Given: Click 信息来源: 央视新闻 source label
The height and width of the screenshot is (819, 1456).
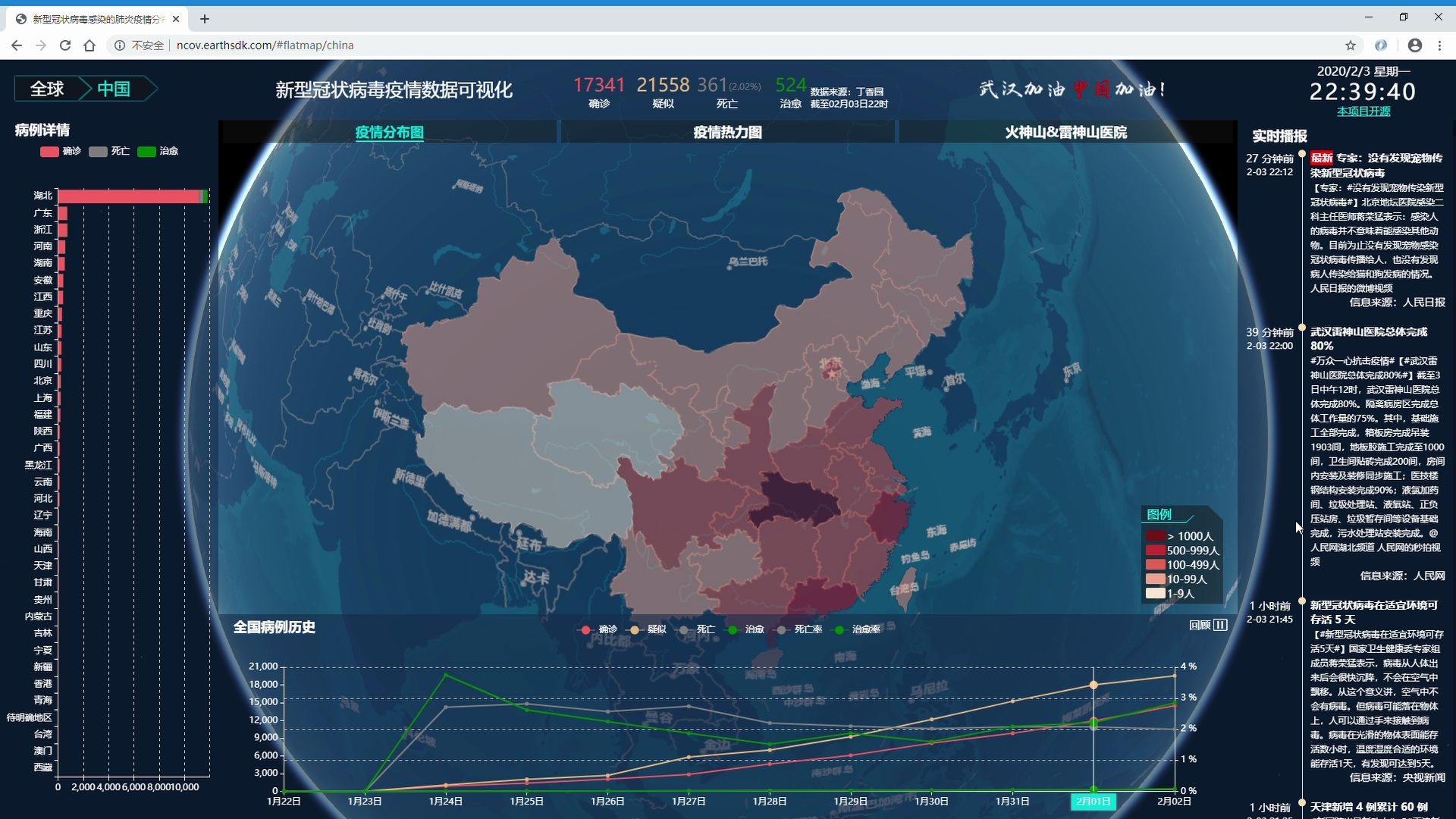Looking at the screenshot, I should (x=1397, y=777).
